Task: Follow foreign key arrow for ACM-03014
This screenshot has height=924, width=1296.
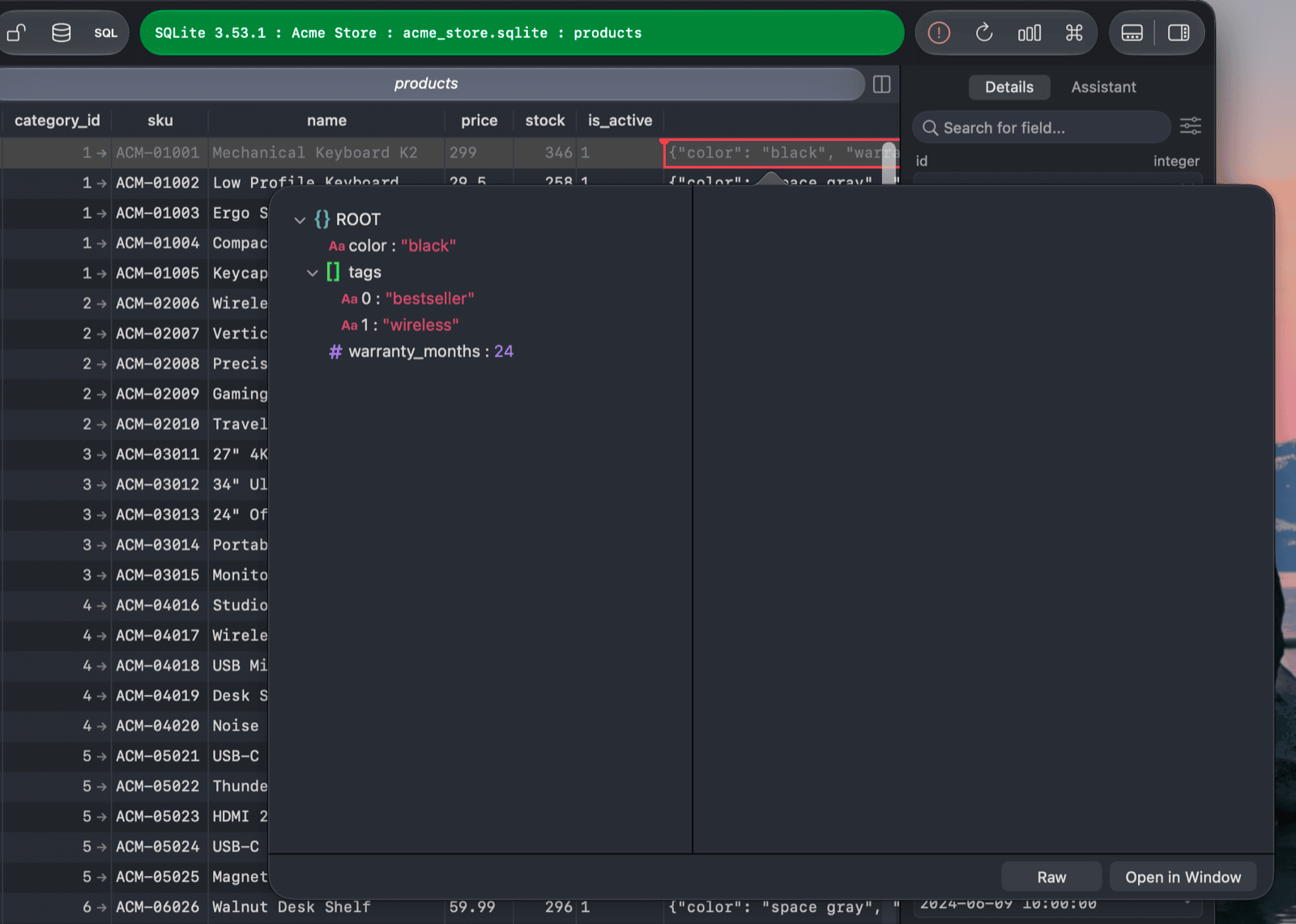Action: (x=102, y=546)
